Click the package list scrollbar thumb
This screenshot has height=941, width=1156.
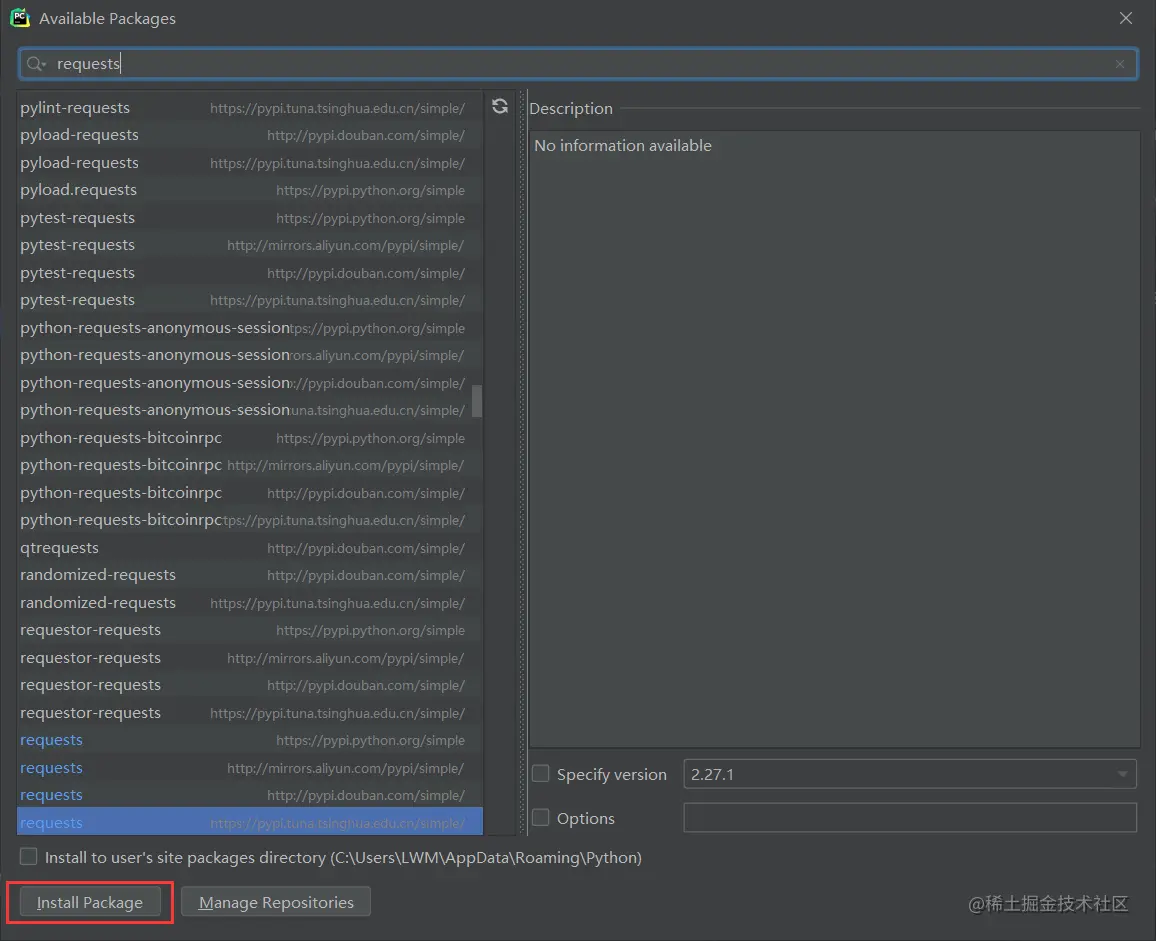(x=477, y=401)
